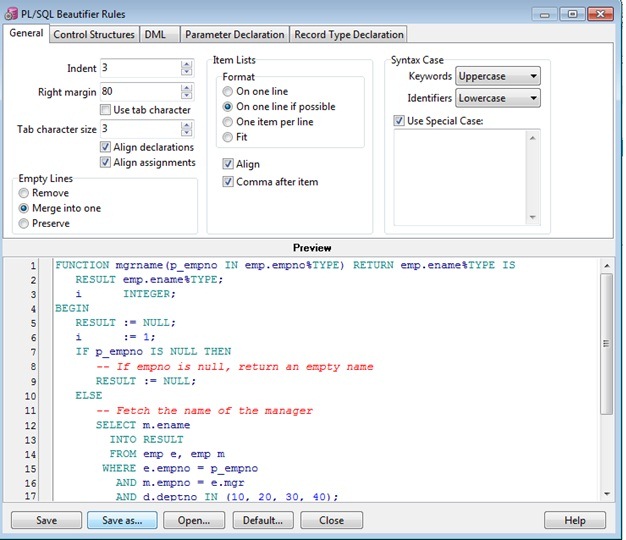This screenshot has height=540, width=626.
Task: Uncheck the Comma after item option
Action: tap(228, 182)
